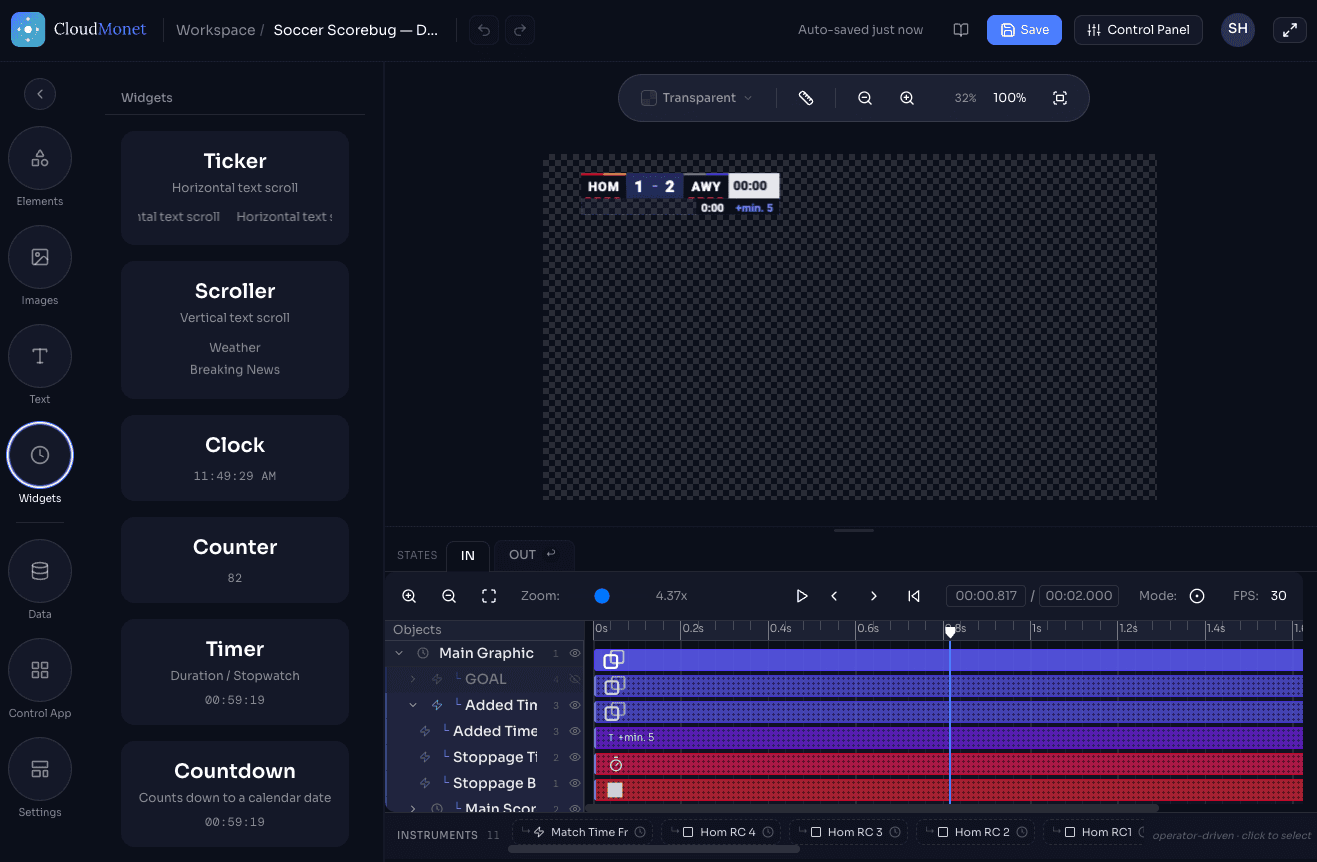Screen dimensions: 1317x862
Task: Select the Hom RC 4 instrument
Action: [x=722, y=832]
